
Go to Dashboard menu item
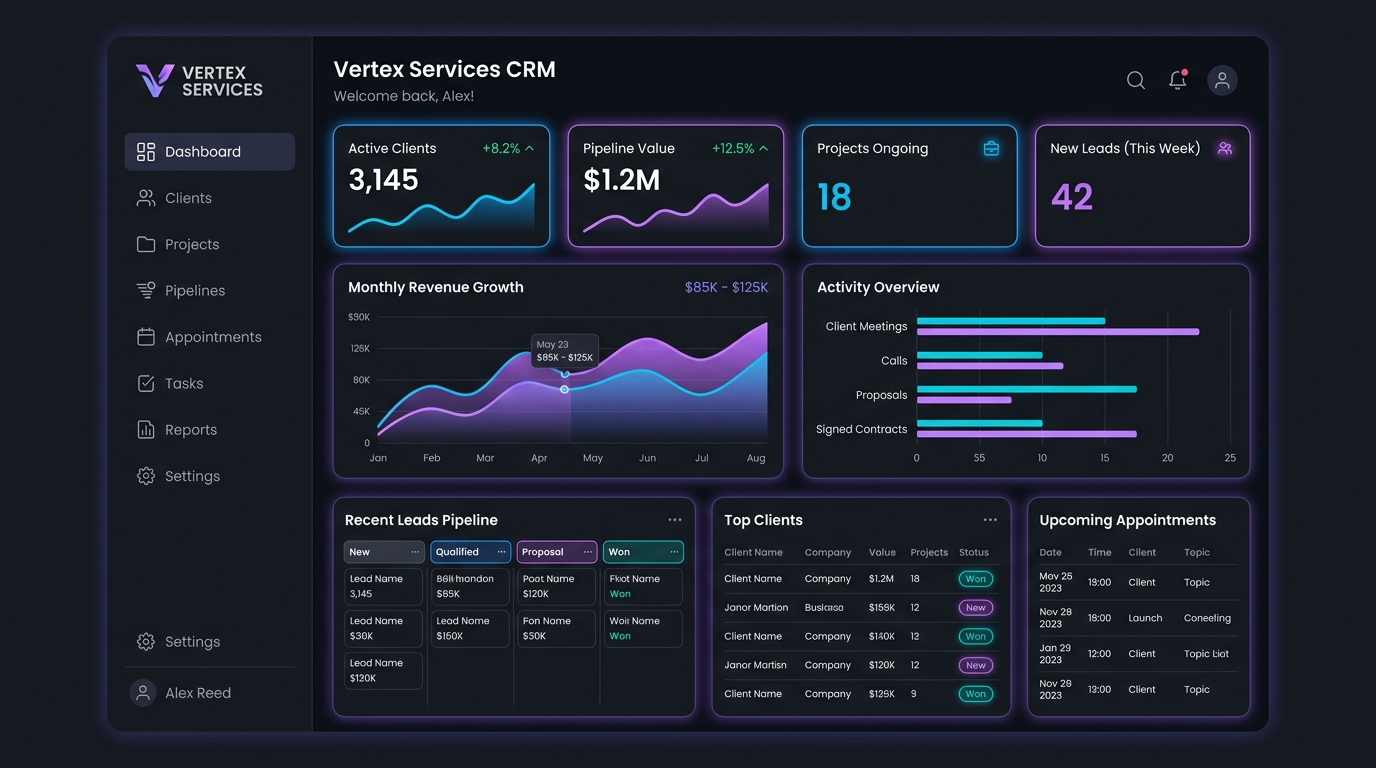tap(210, 152)
